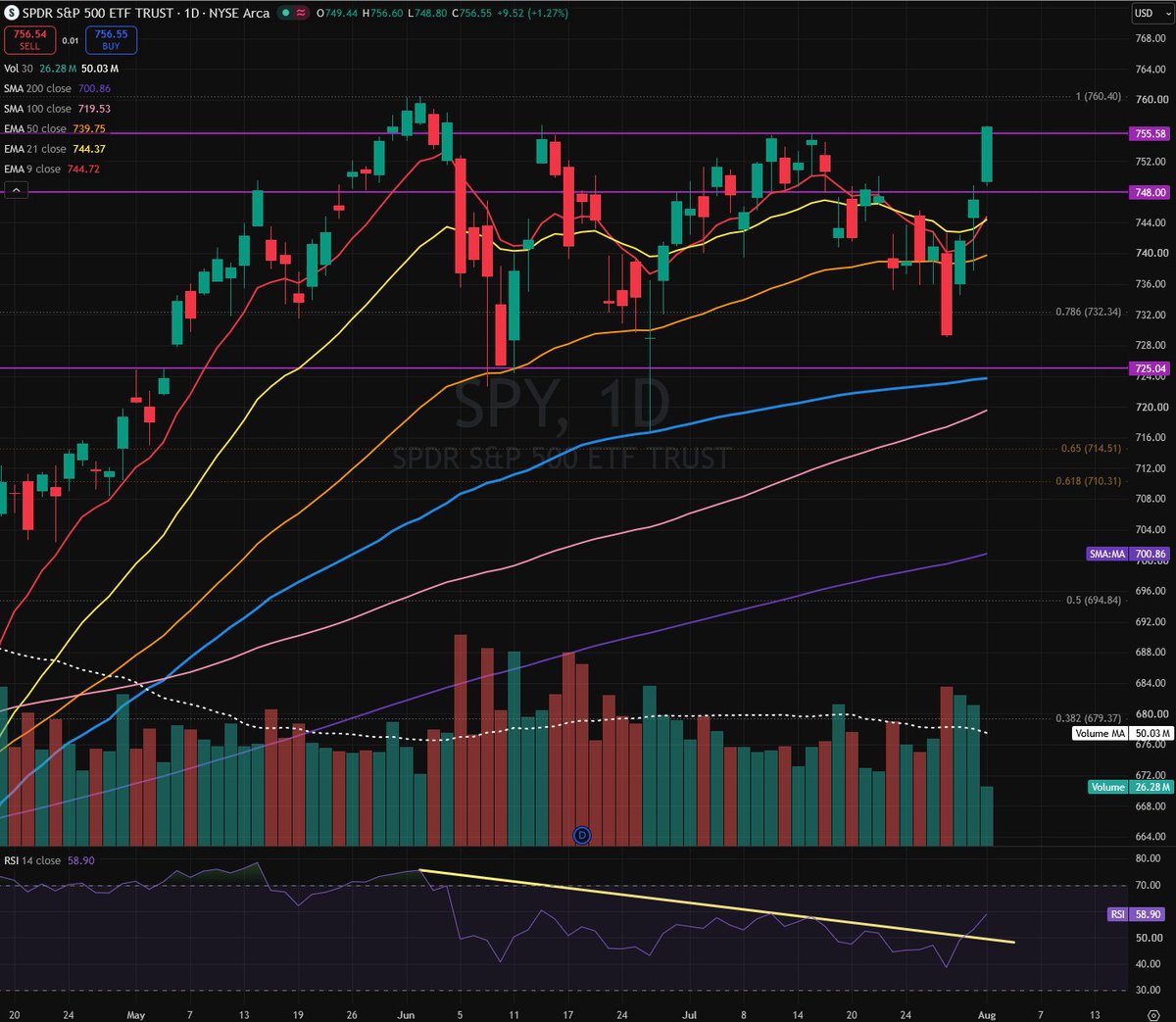Viewport: 1176px width, 1022px height.
Task: Click the Aug label on time axis
Action: click(x=987, y=1014)
